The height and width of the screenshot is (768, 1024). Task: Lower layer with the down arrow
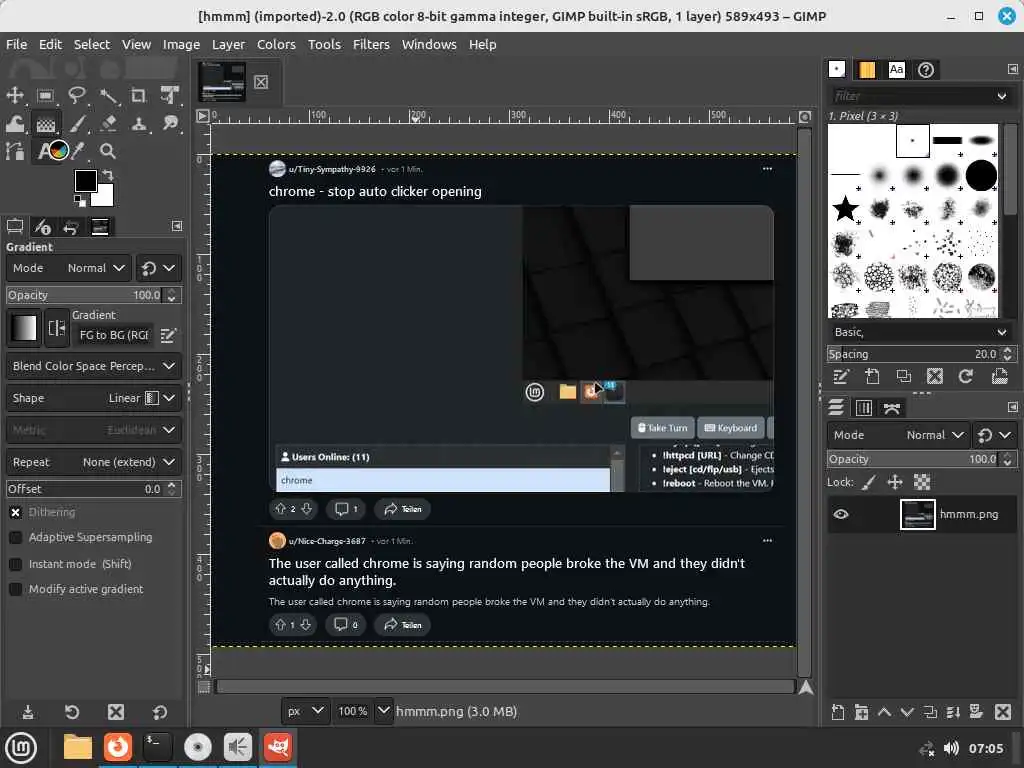point(907,712)
